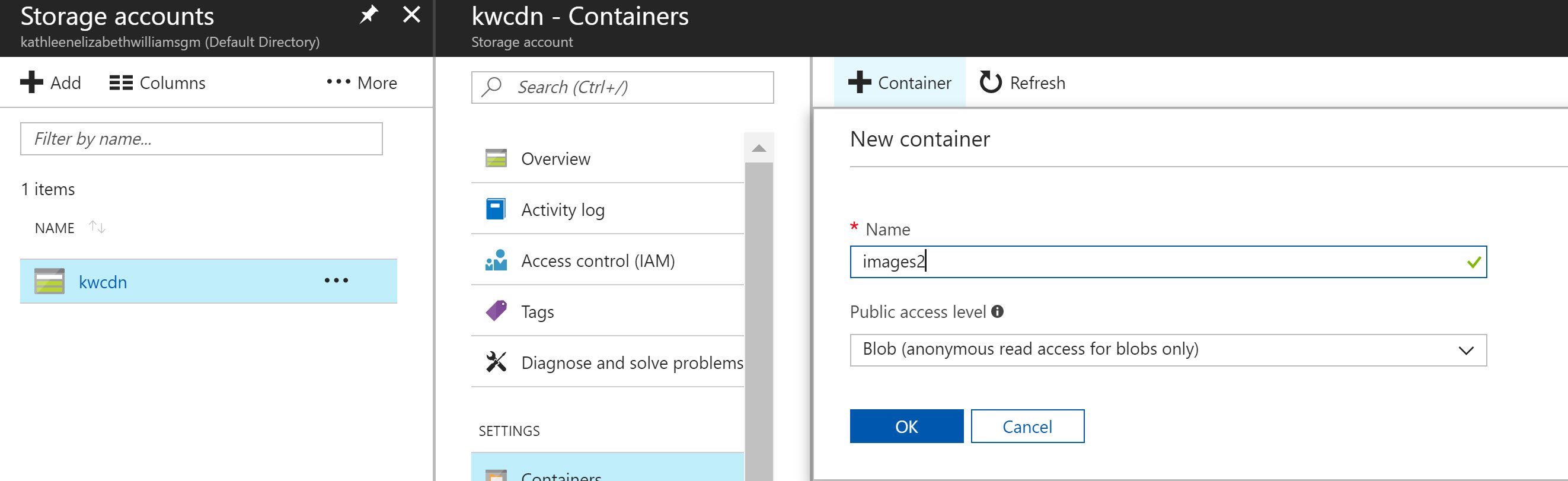The width and height of the screenshot is (1568, 481).
Task: Click the SETTINGS section heading
Action: tap(509, 431)
